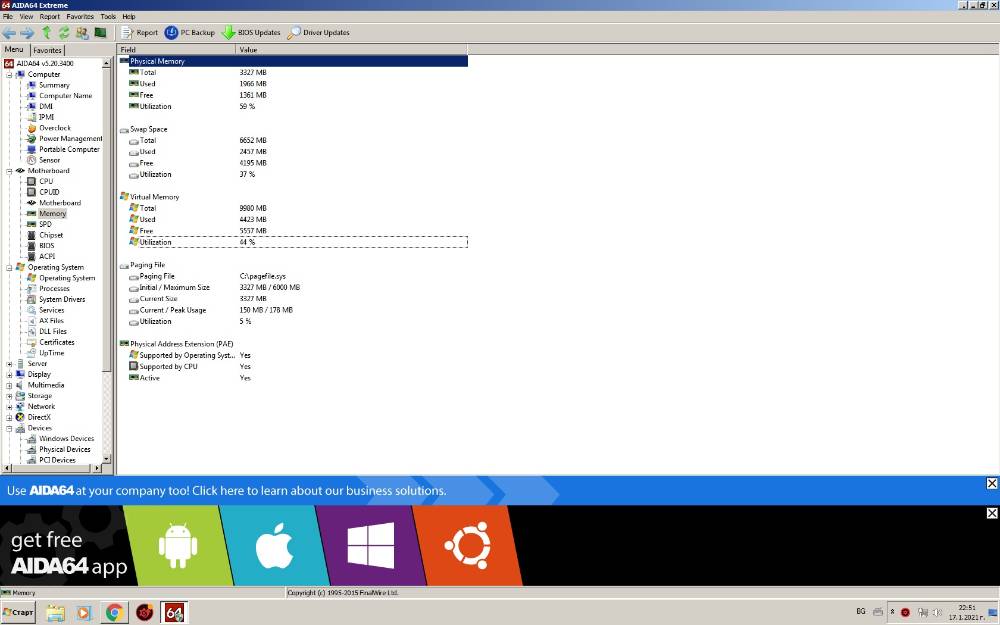1000x625 pixels.
Task: Click the tree panel's vertical scrollbar down arrow
Action: (x=107, y=459)
